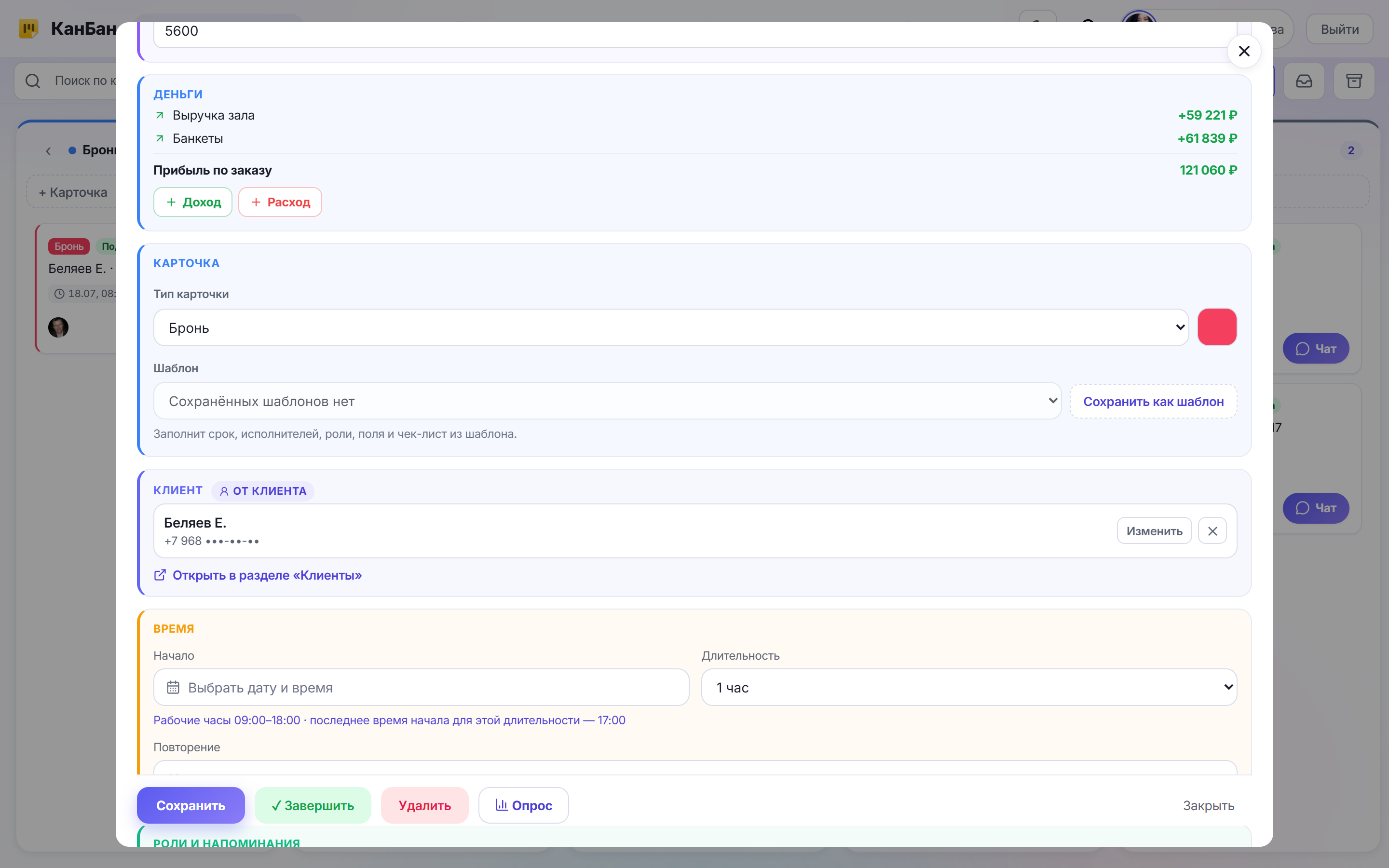Click the Опрос button
This screenshot has width=1389, height=868.
tap(523, 805)
